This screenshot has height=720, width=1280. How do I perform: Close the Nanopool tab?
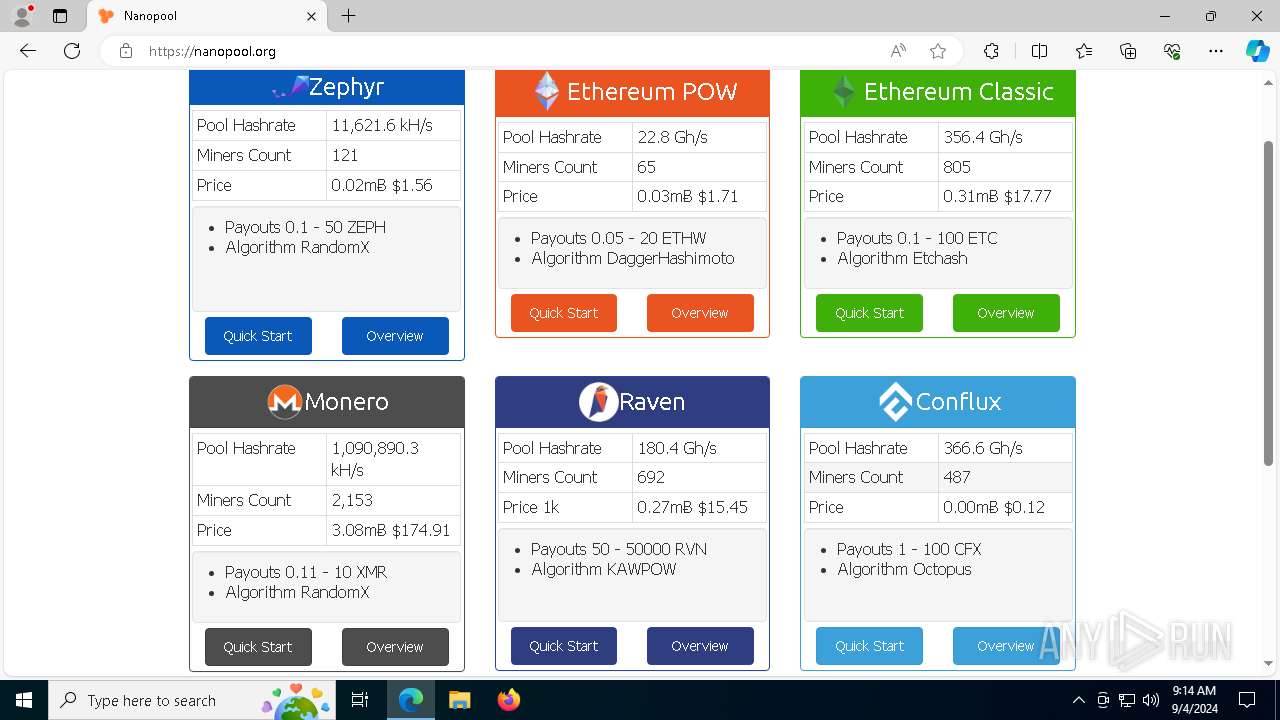311,16
